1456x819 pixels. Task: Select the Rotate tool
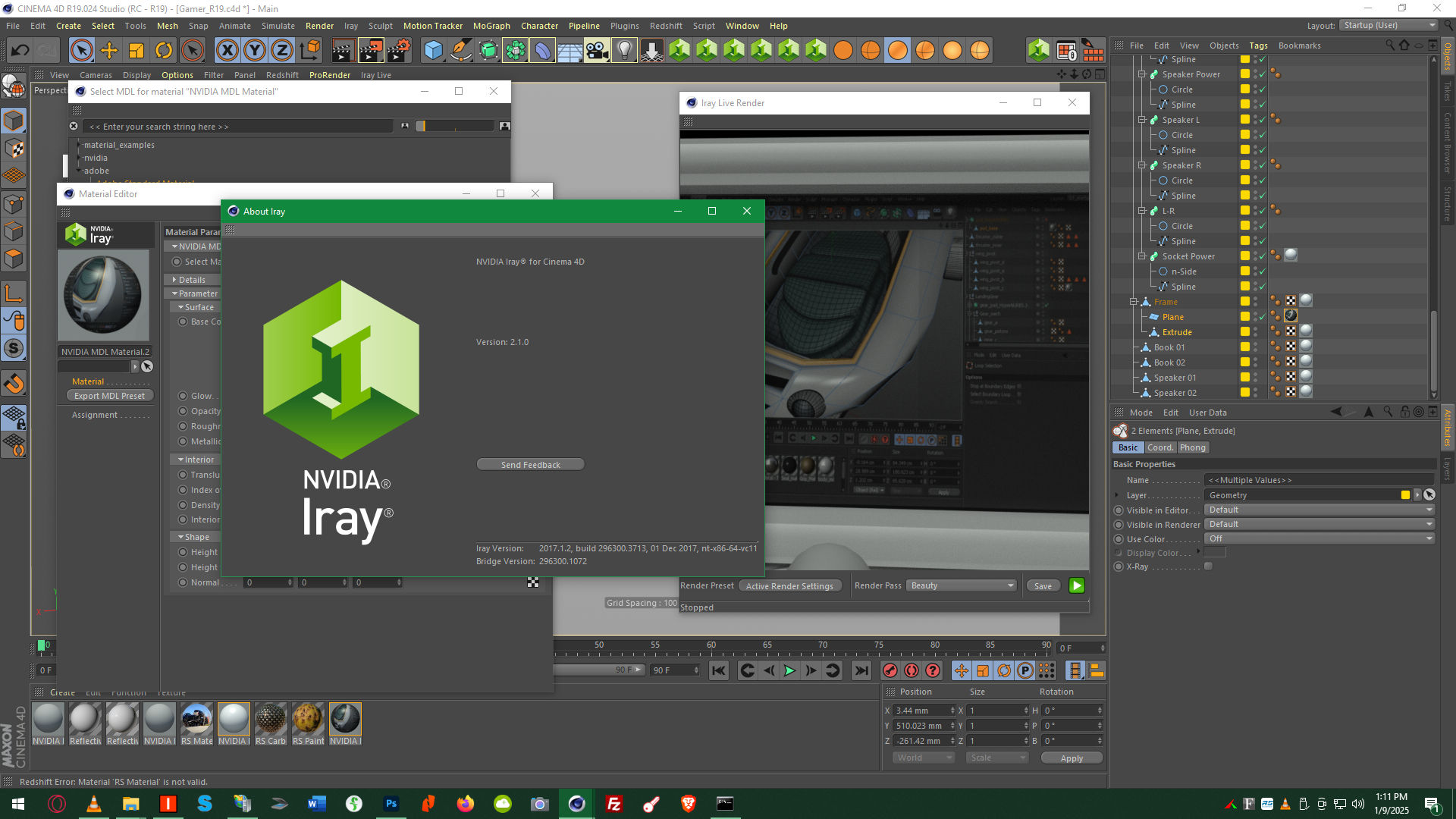[164, 51]
